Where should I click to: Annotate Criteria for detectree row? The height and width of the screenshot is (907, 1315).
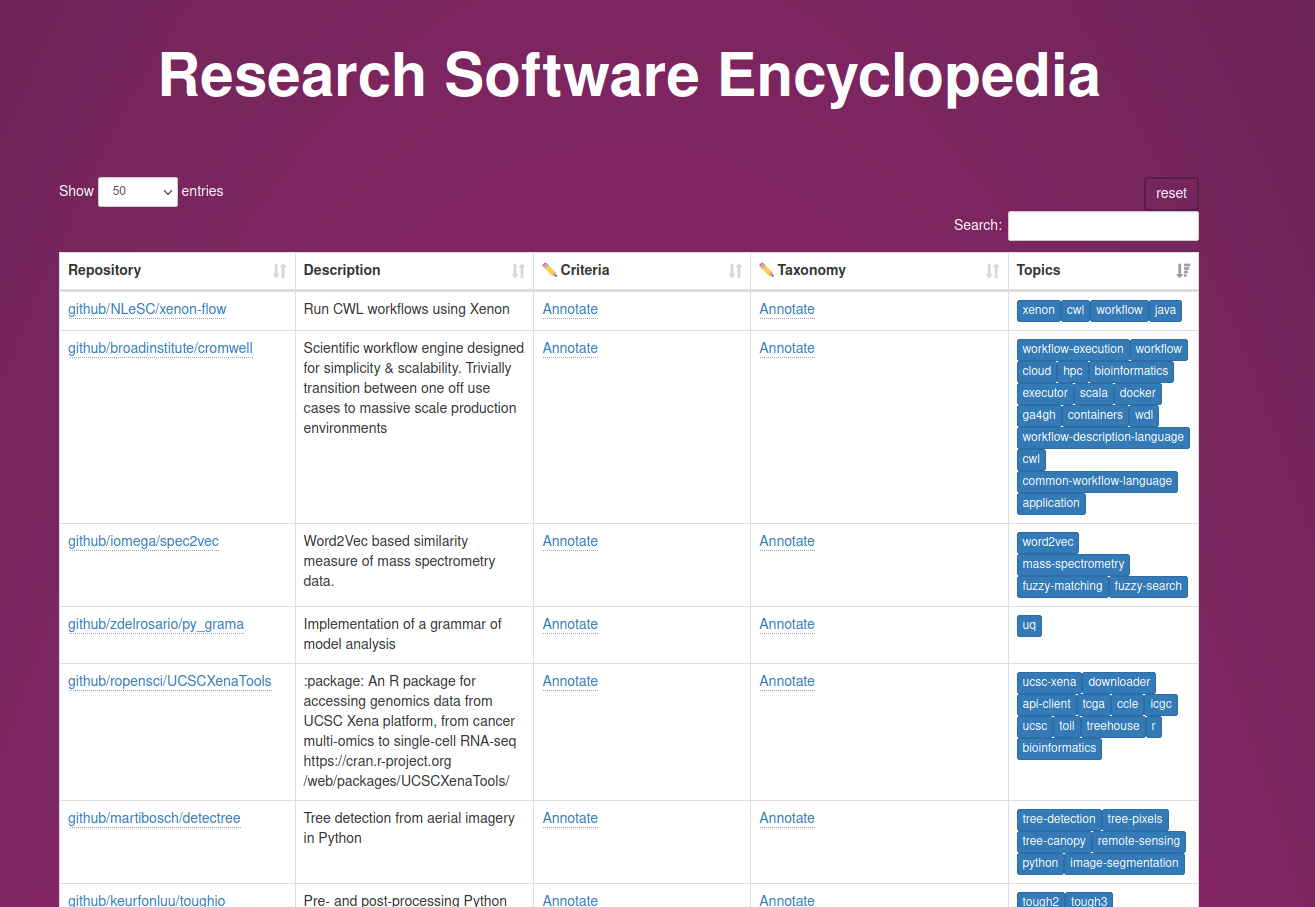(570, 818)
